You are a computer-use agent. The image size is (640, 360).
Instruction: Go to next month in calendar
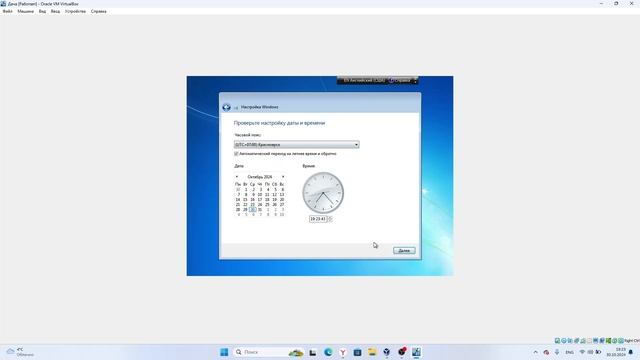point(283,177)
